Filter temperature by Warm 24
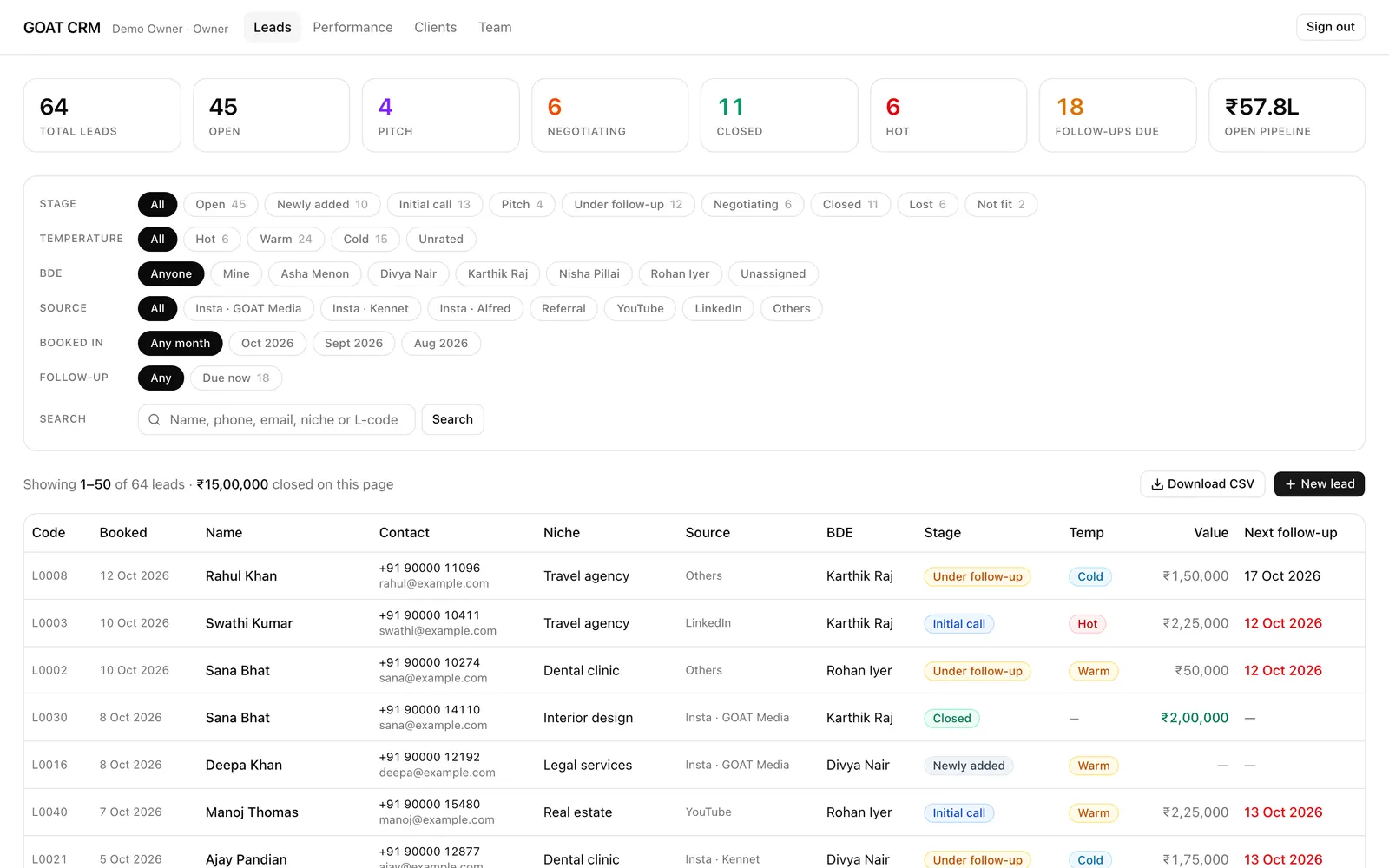The image size is (1389, 868). pos(286,240)
